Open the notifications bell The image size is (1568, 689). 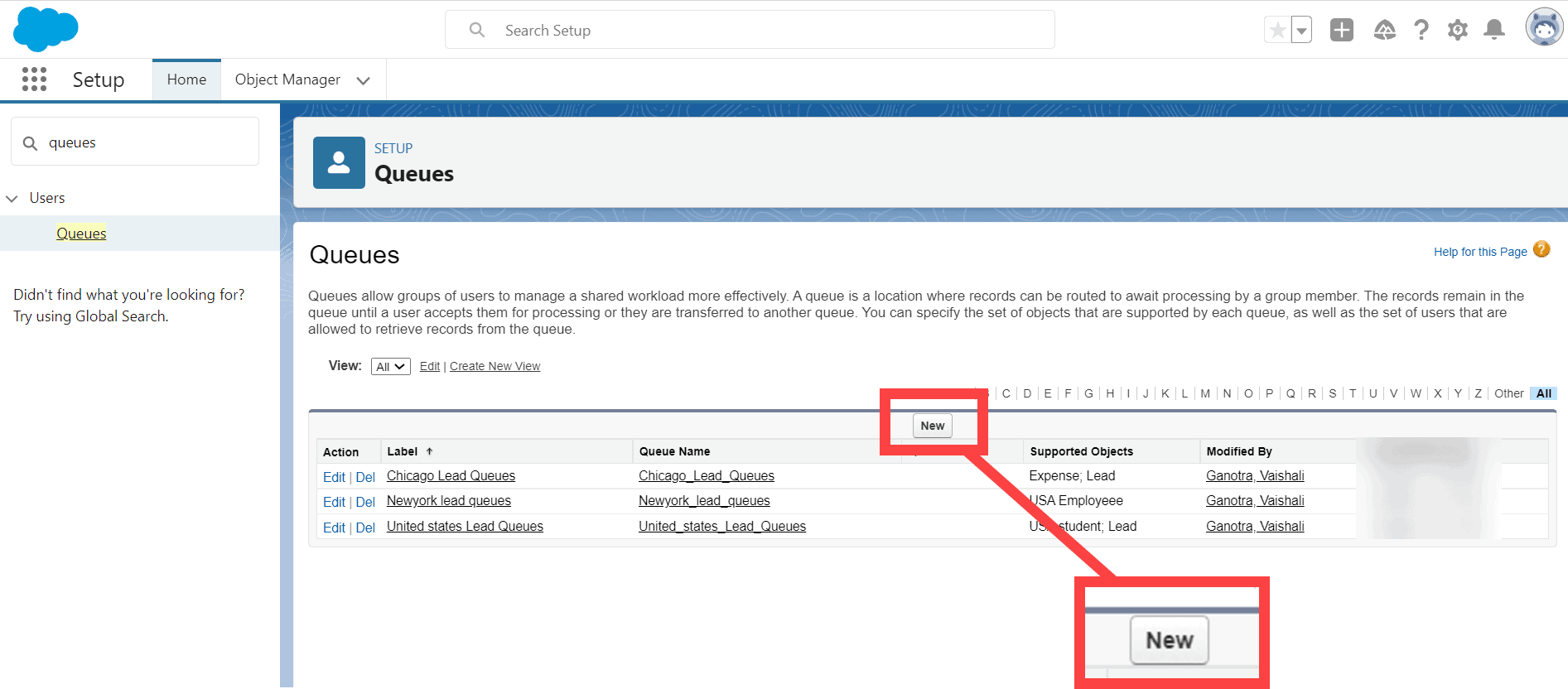click(1494, 30)
